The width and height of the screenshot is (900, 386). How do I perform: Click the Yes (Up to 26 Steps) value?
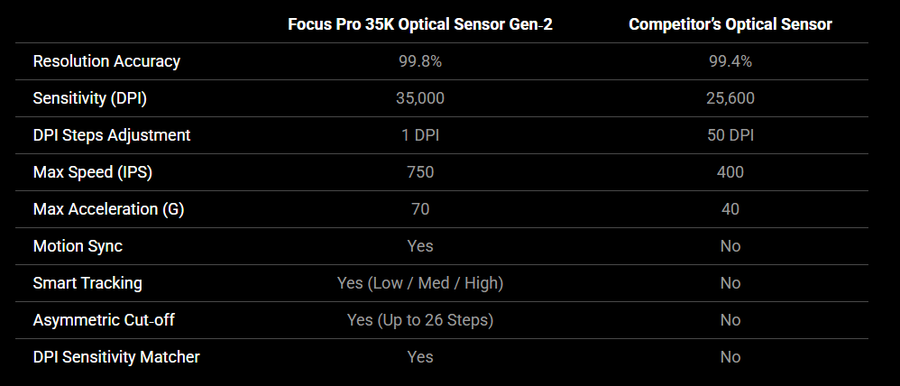coord(420,320)
